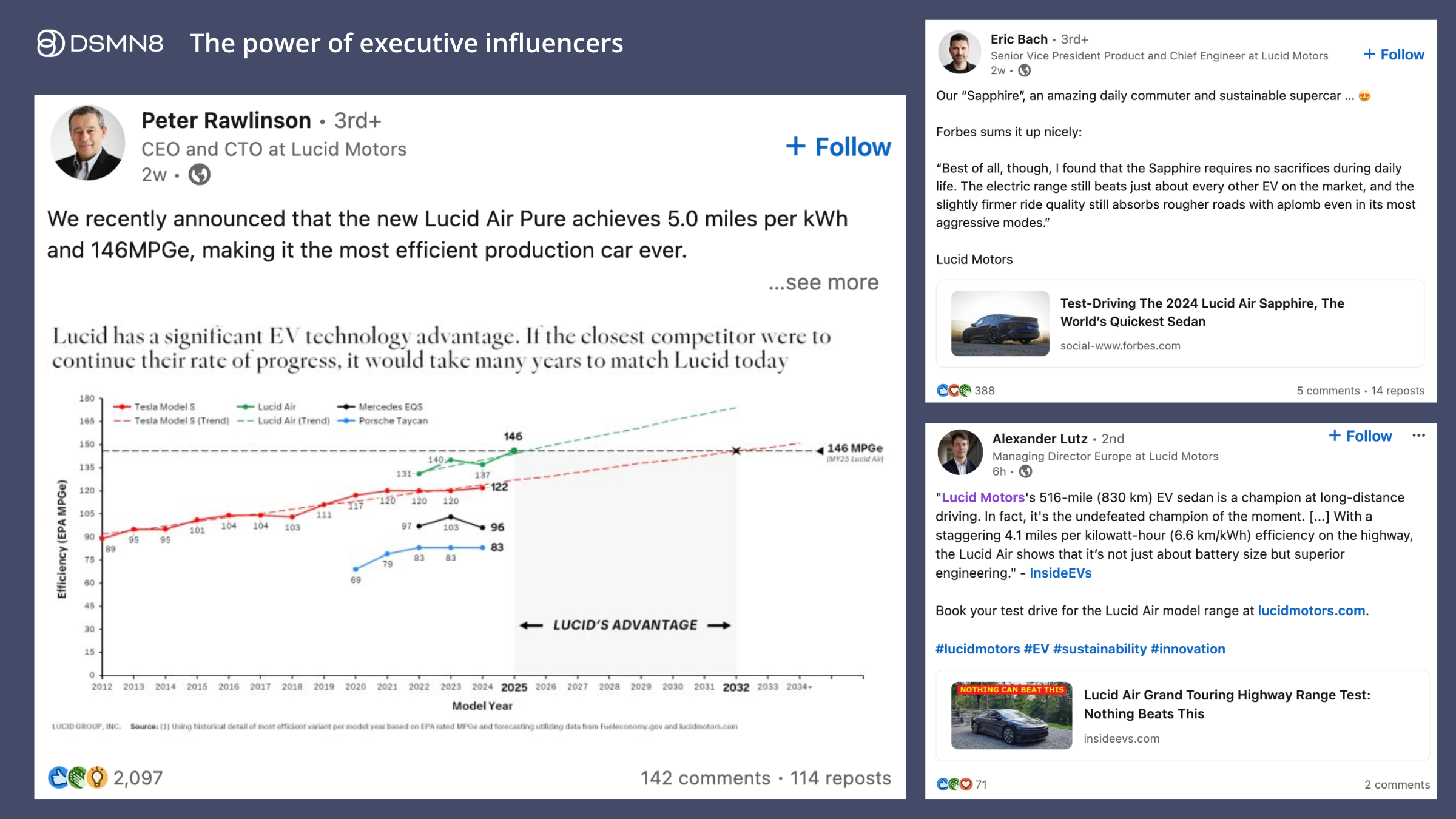Screen dimensions: 1456x819
Task: Click Alexander Lutz's profile avatar
Action: point(960,452)
